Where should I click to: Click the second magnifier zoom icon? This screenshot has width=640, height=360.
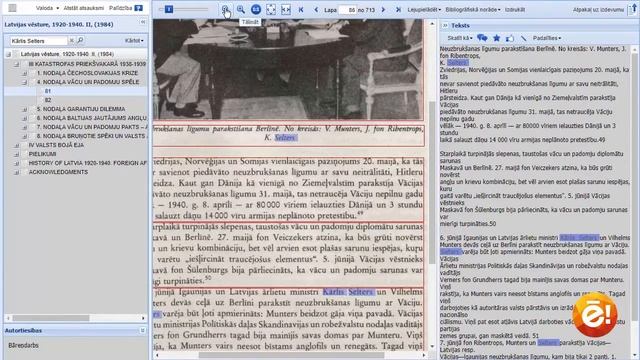(x=241, y=9)
